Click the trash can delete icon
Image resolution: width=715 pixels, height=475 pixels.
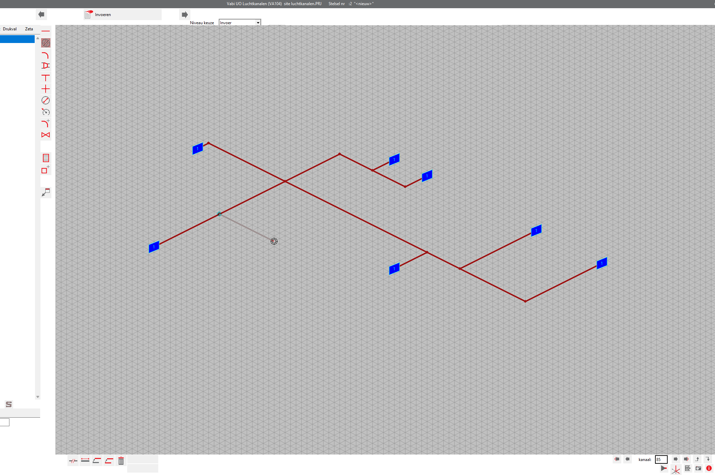pyautogui.click(x=121, y=461)
